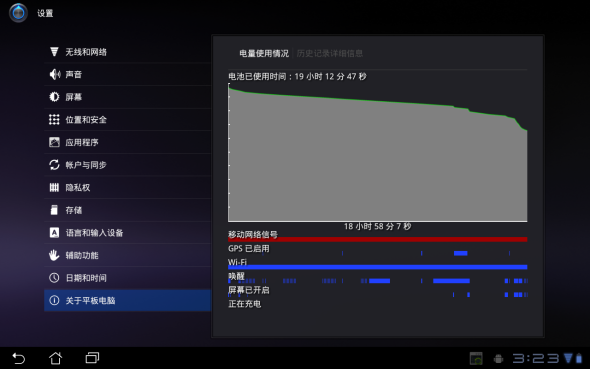
Task: Tap the back navigation button
Action: (18, 358)
